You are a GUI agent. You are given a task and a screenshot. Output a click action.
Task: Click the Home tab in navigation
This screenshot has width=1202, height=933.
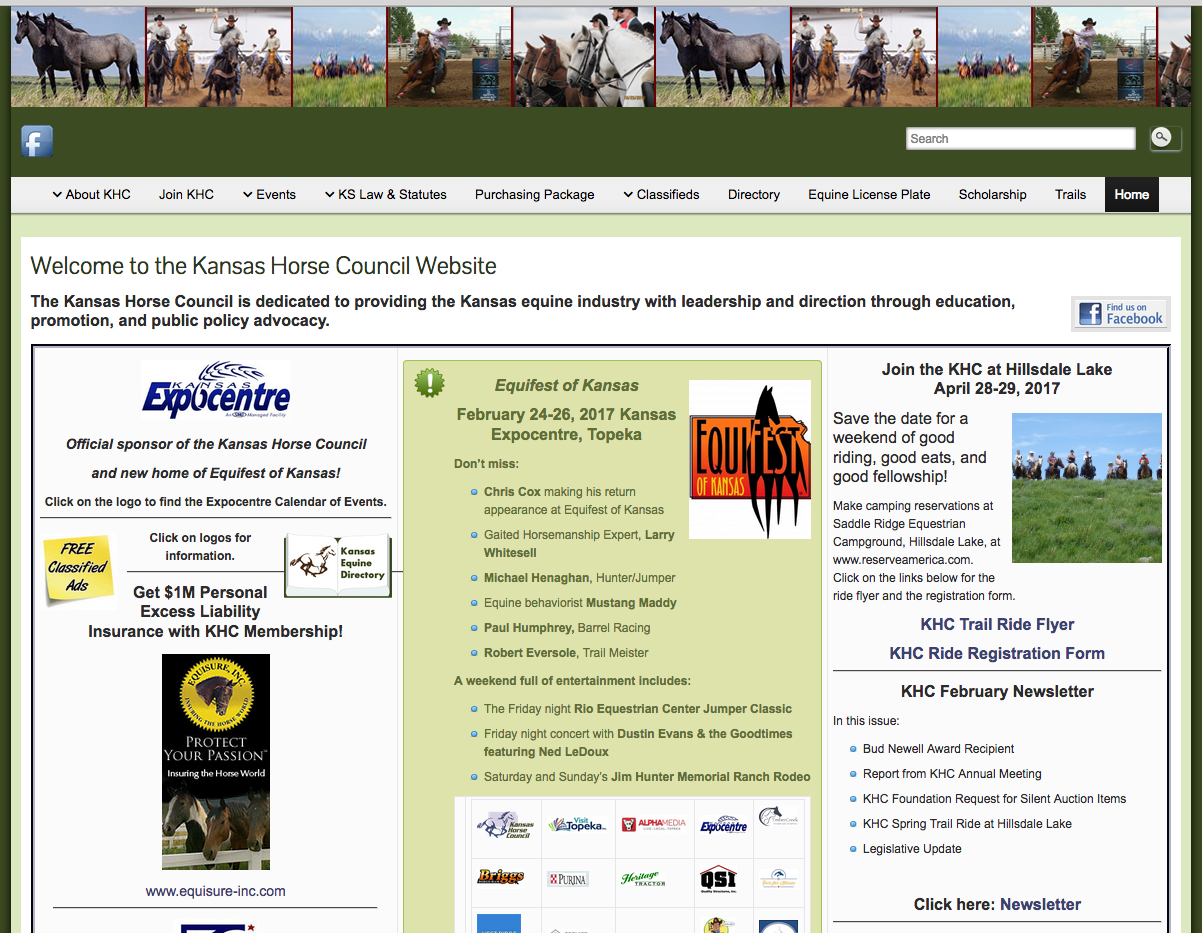coord(1132,195)
